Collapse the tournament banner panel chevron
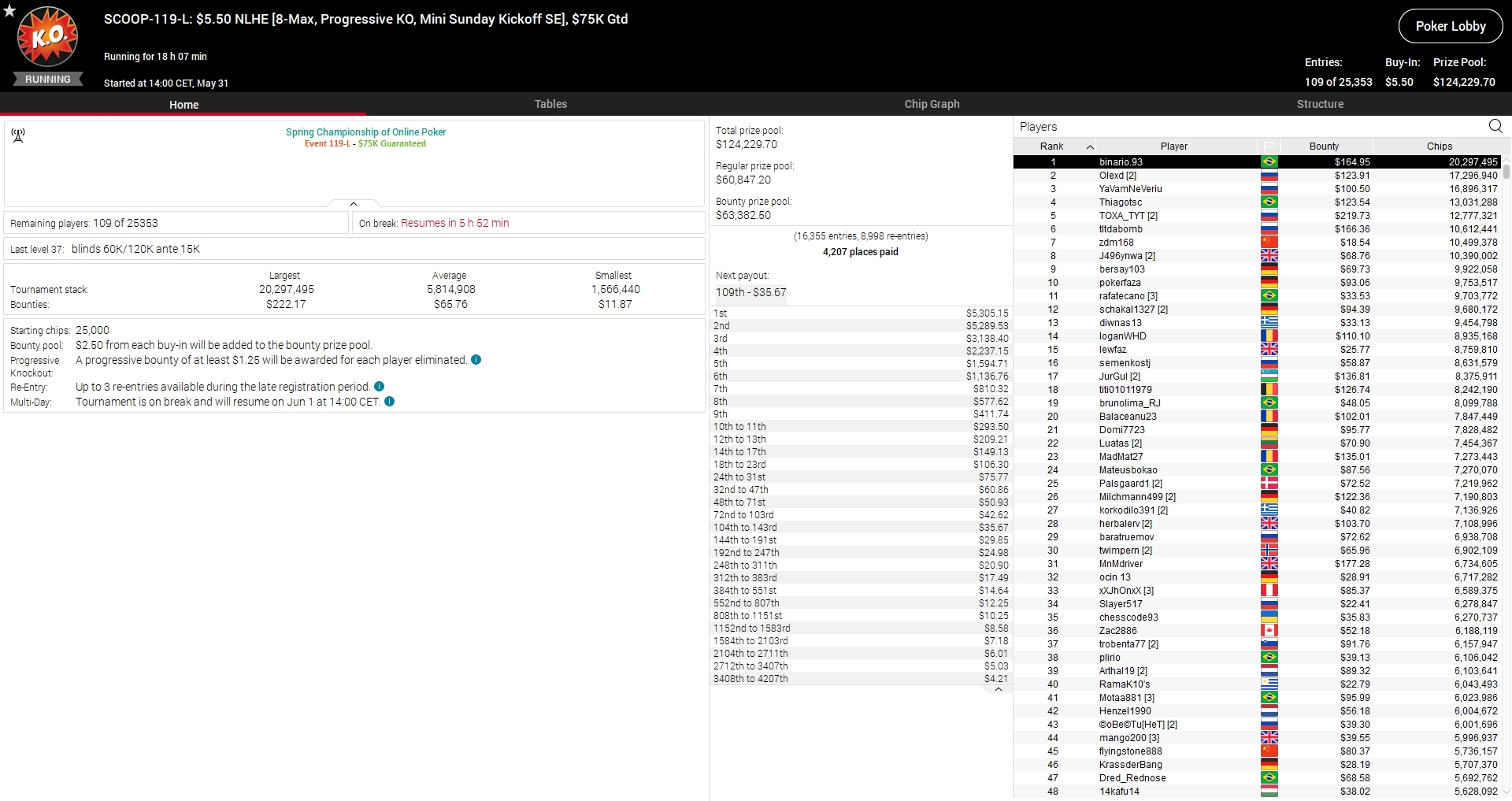 354,204
